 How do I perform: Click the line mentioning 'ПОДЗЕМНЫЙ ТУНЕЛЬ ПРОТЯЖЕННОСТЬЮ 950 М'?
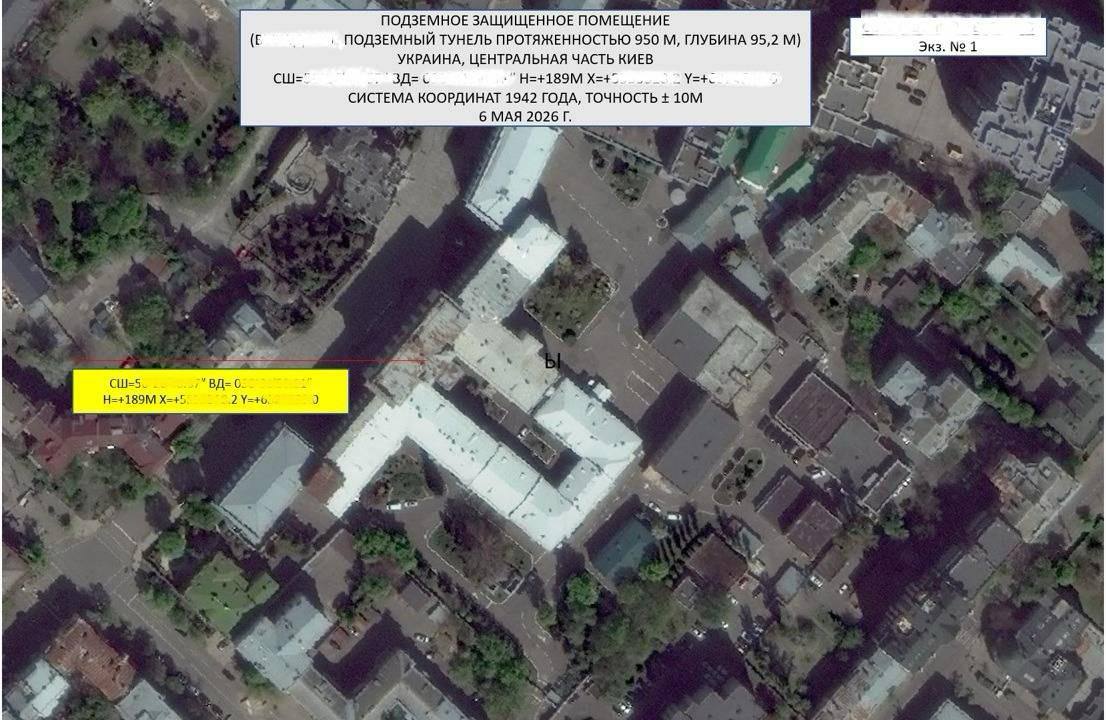pos(525,40)
